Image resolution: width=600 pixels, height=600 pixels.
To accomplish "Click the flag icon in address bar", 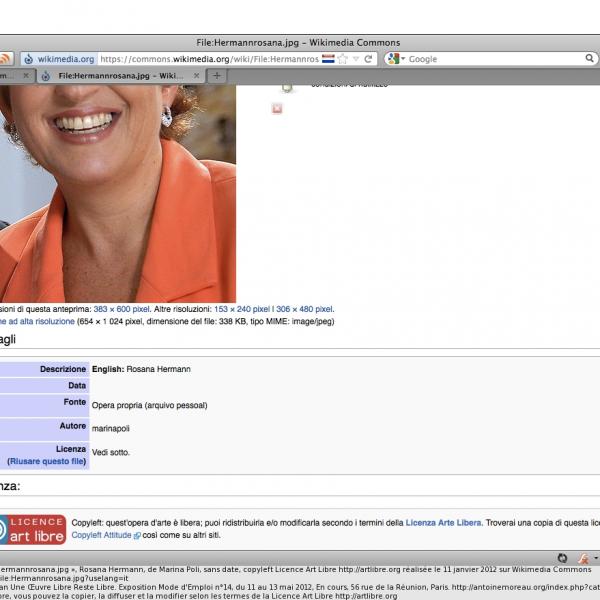I will (x=328, y=59).
